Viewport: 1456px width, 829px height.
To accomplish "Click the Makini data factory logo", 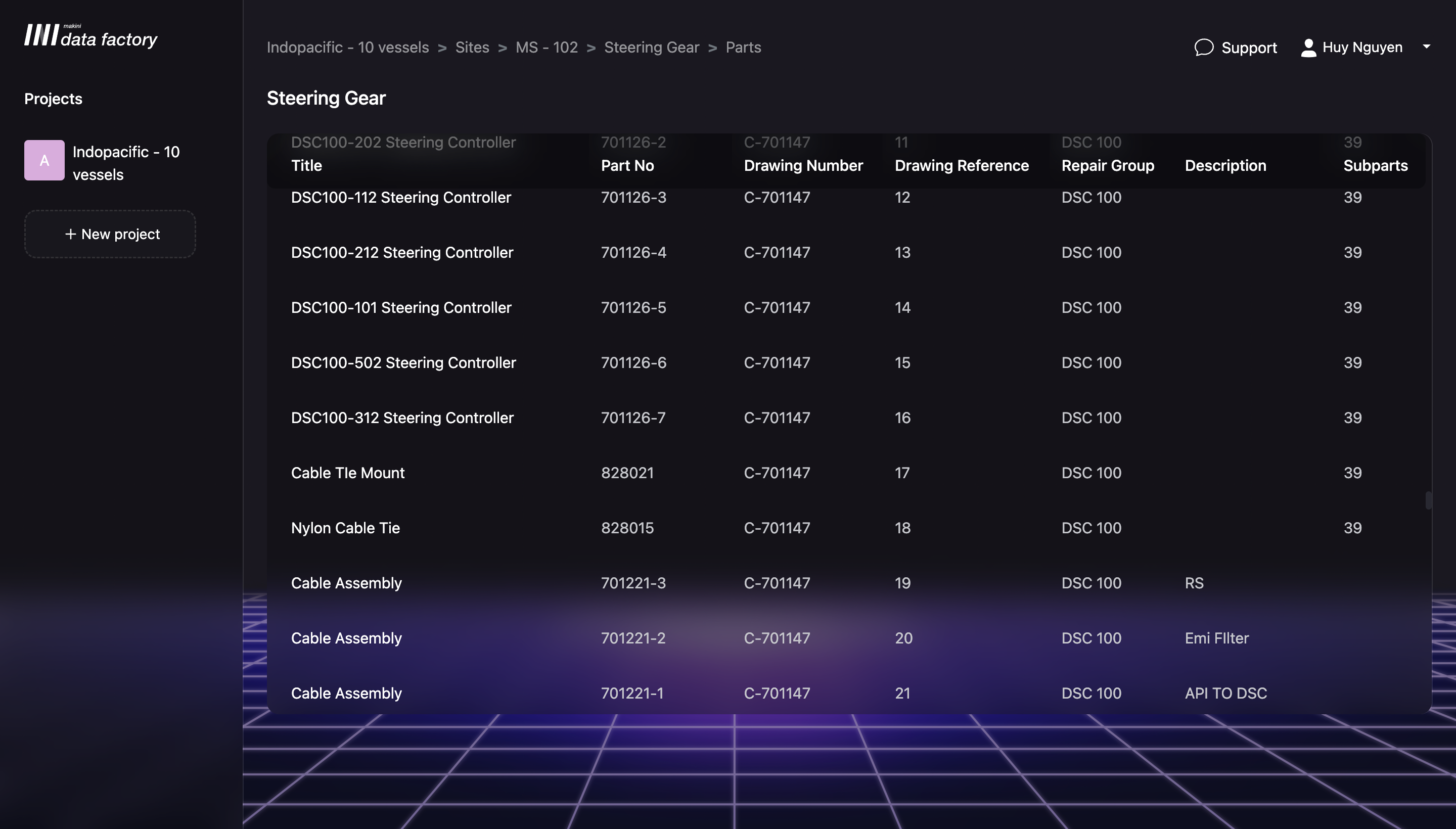I will pyautogui.click(x=90, y=36).
